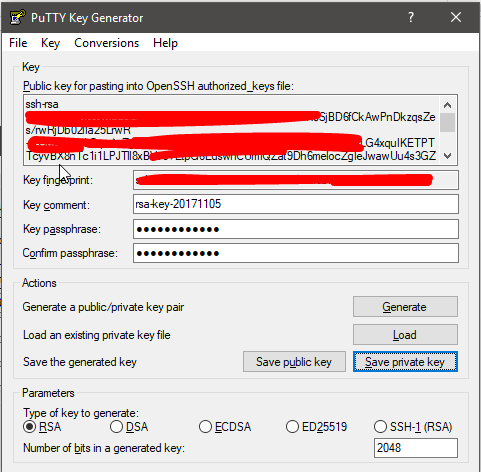Click the public key box scroll-up arrow
This screenshot has width=481, height=472.
(x=447, y=105)
